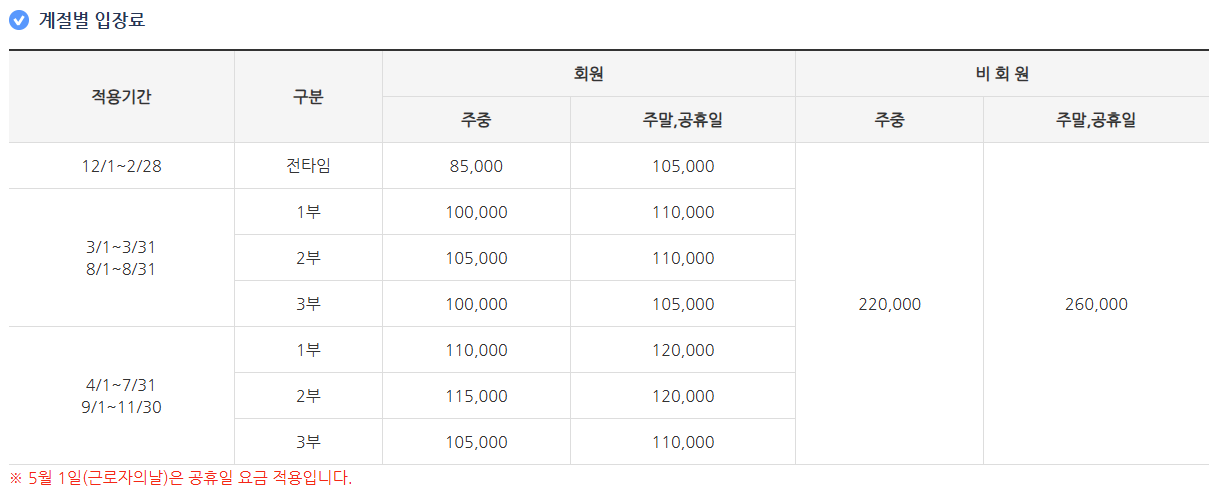Select the 비 회 원 group header
The image size is (1213, 491).
pos(1001,74)
